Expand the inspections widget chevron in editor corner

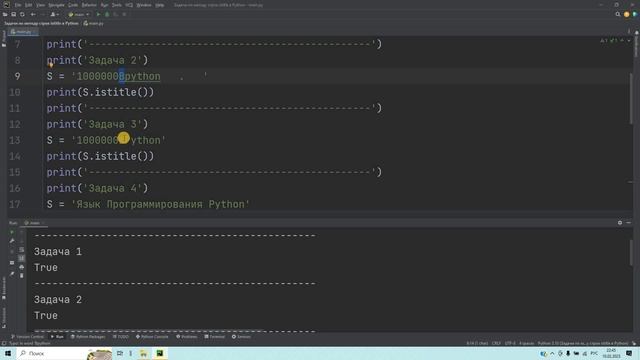pos(629,40)
